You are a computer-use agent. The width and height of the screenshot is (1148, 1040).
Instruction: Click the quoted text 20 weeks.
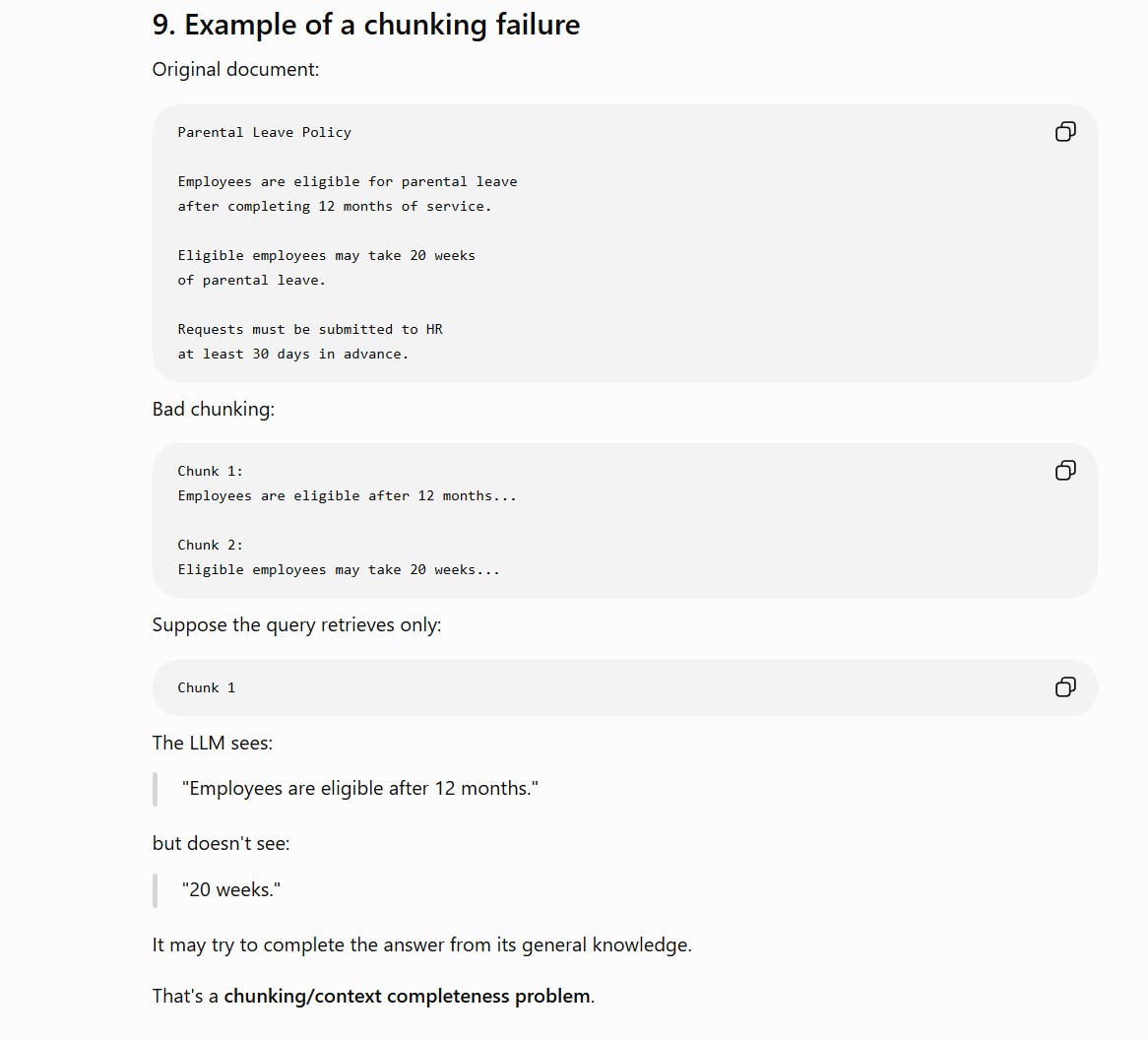(231, 890)
